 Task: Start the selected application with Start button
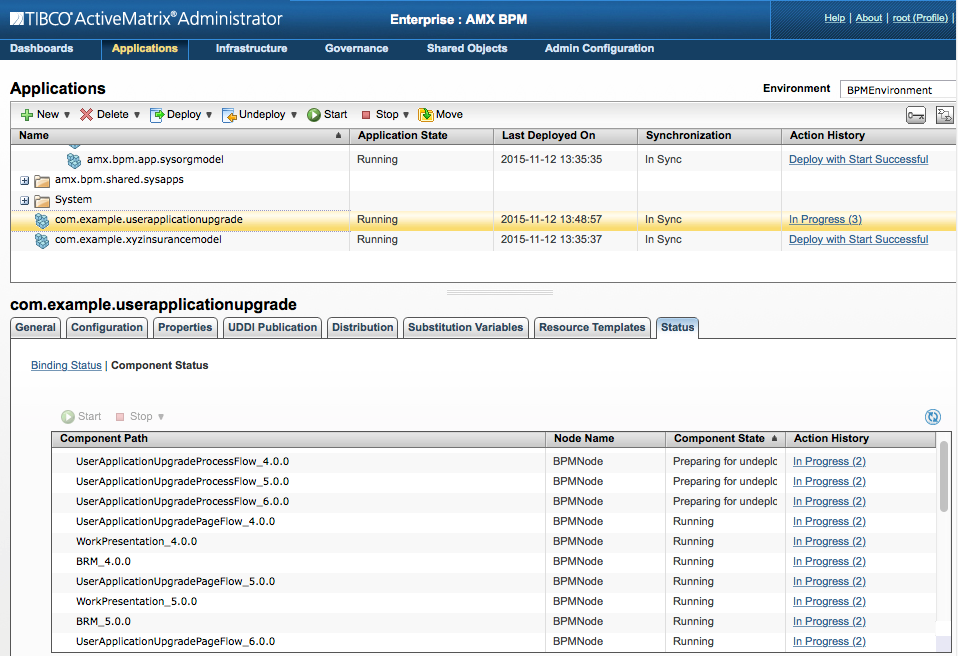tap(327, 115)
